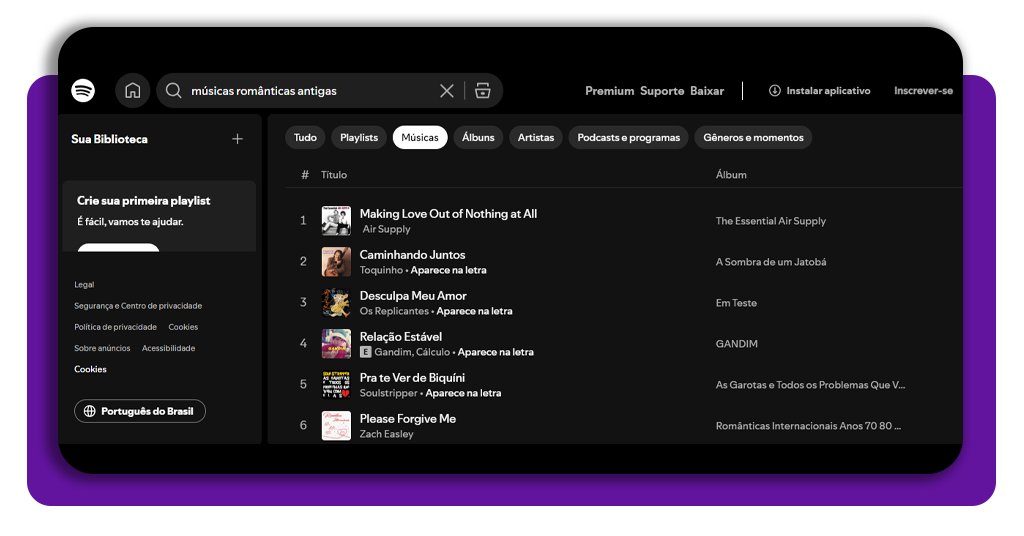Open song title Desculpa Meu Amor

tap(413, 296)
